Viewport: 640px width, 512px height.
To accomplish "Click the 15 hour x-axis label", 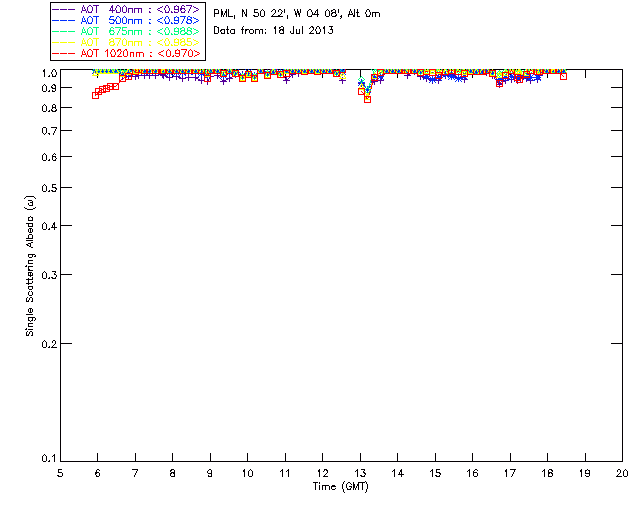I will (435, 473).
